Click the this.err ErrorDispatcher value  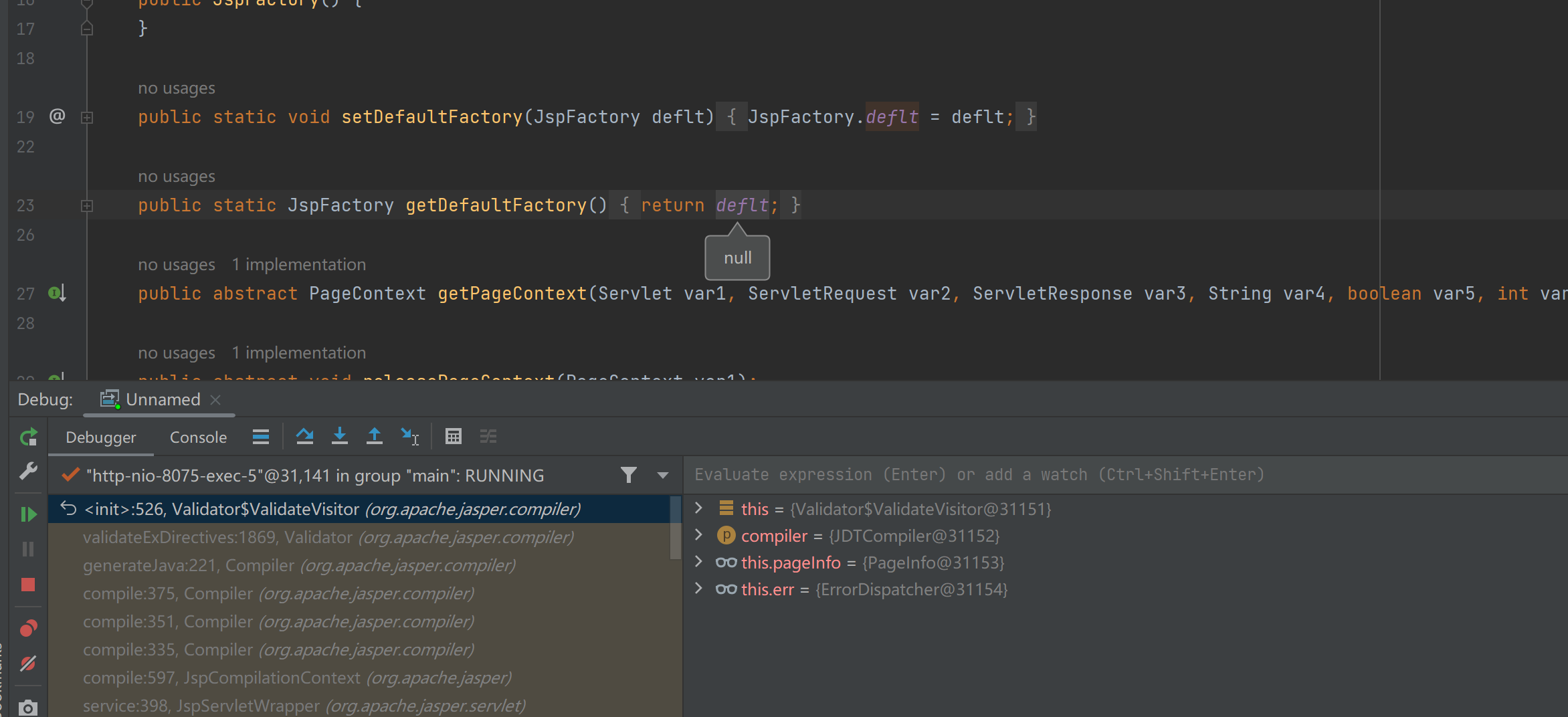pos(911,589)
